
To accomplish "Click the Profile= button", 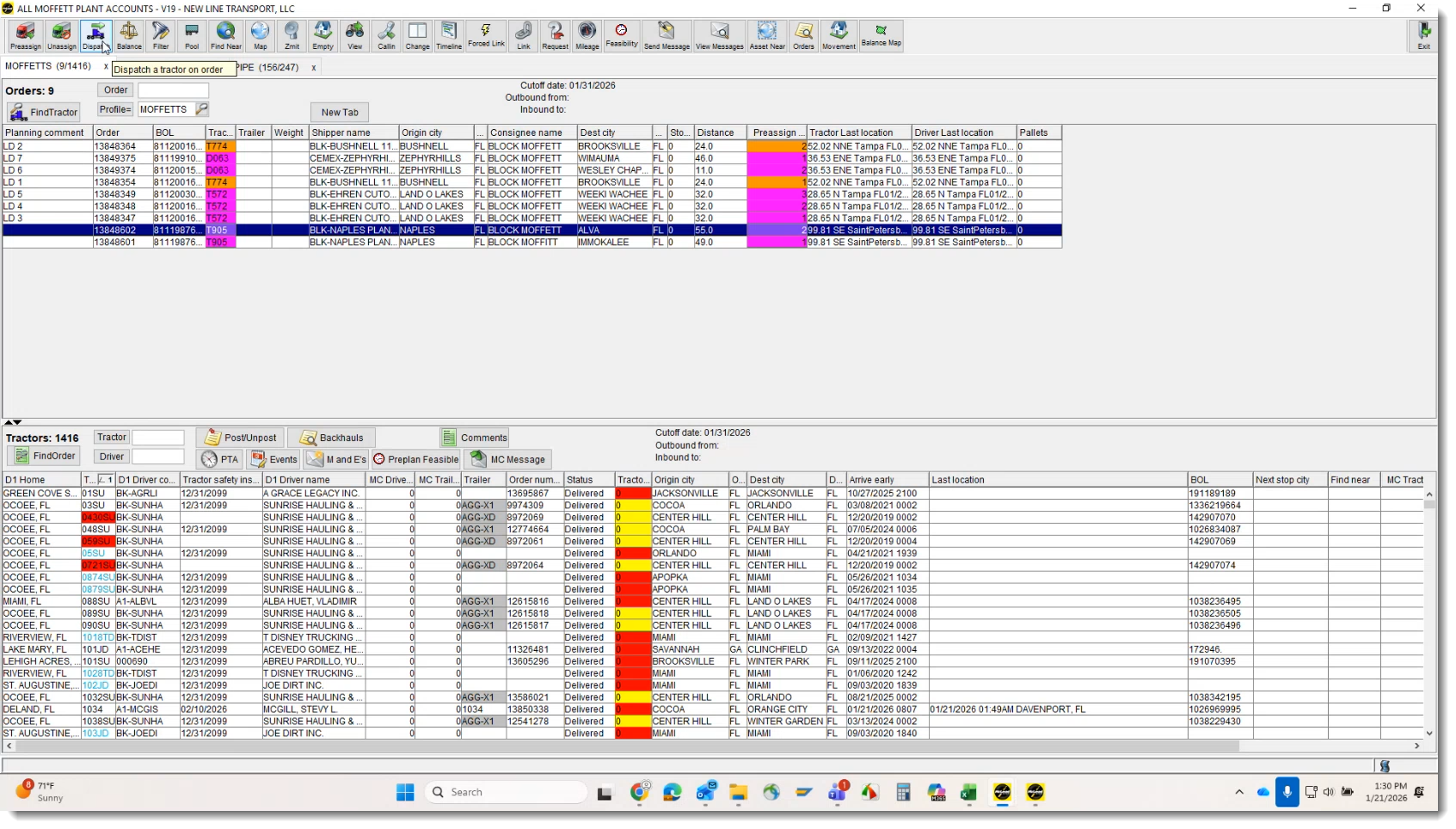I will point(115,109).
